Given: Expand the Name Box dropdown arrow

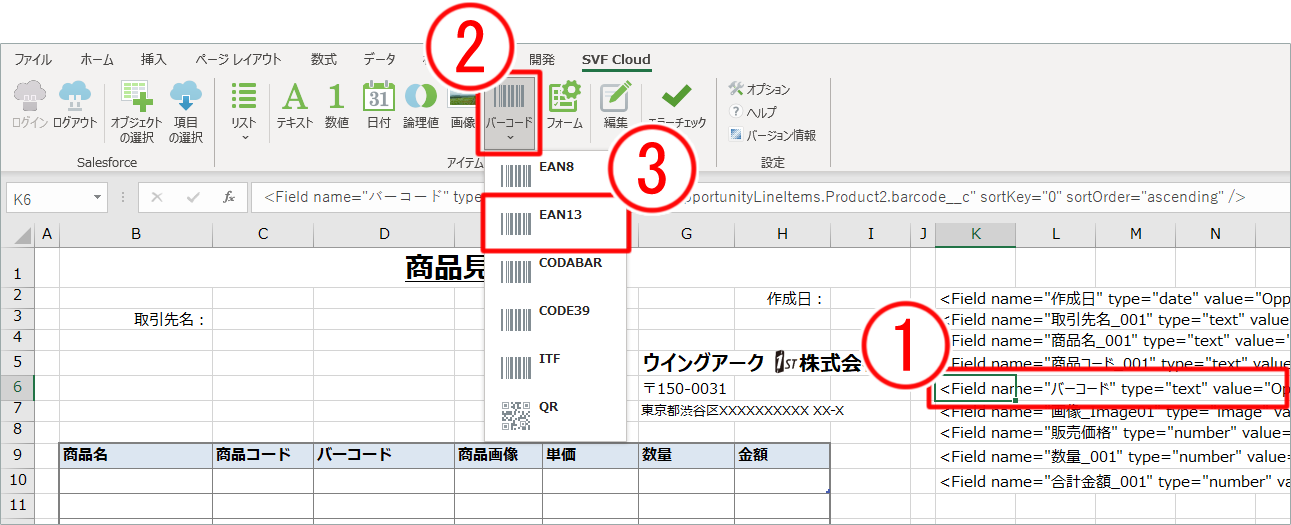Looking at the screenshot, I should [98, 197].
